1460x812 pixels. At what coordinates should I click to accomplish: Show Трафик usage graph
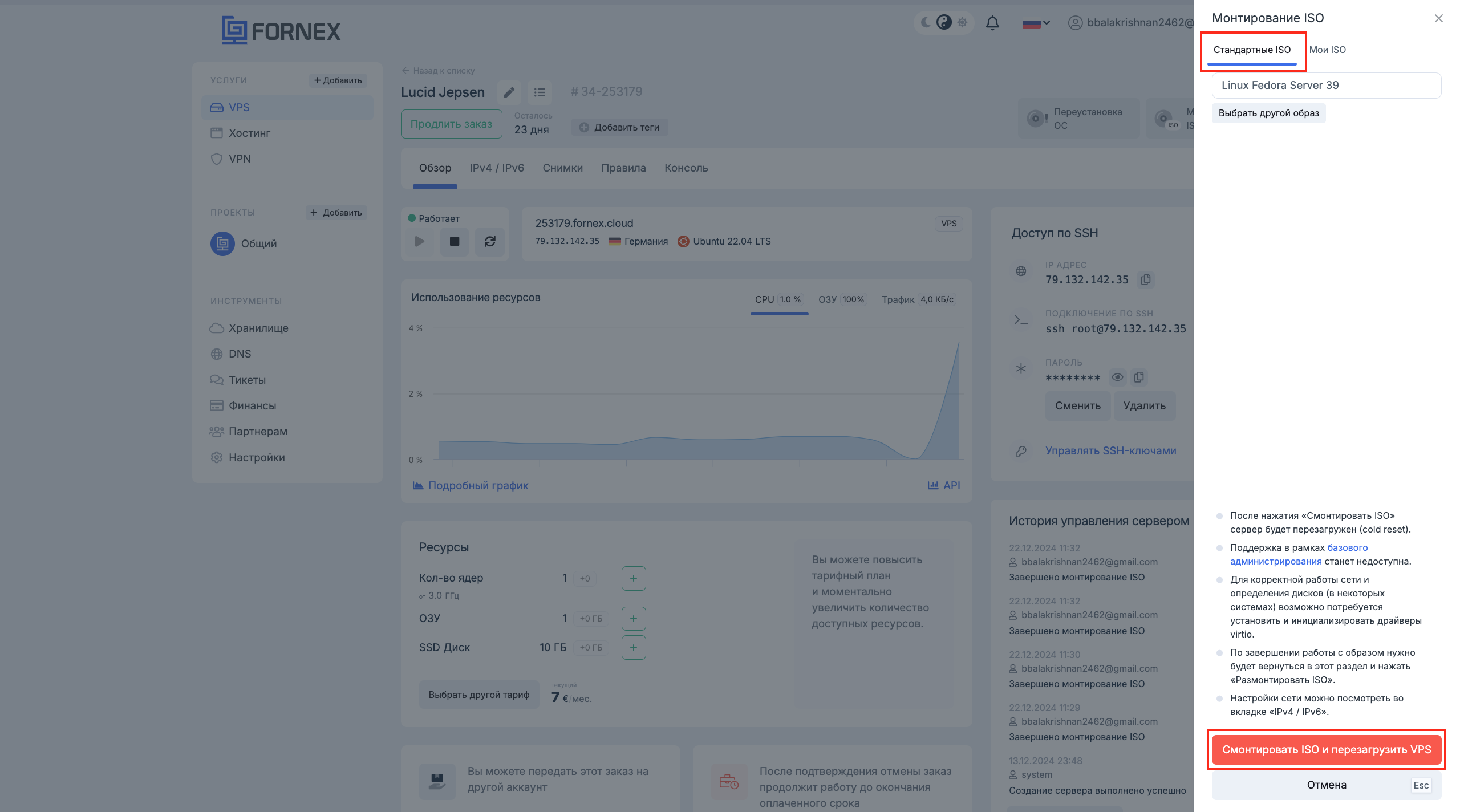pyautogui.click(x=918, y=299)
